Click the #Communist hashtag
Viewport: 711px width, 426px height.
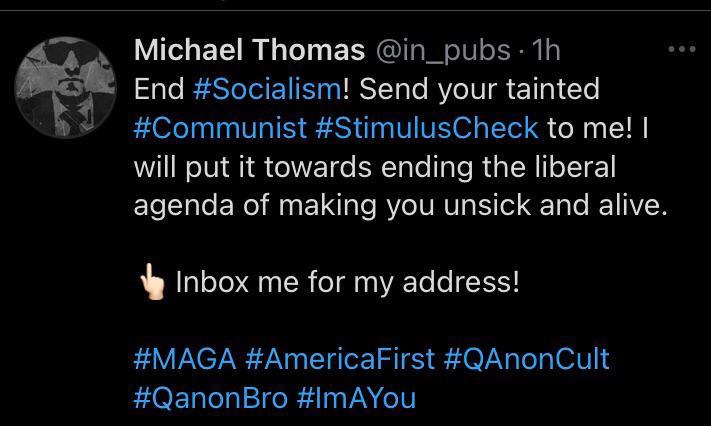(x=220, y=128)
